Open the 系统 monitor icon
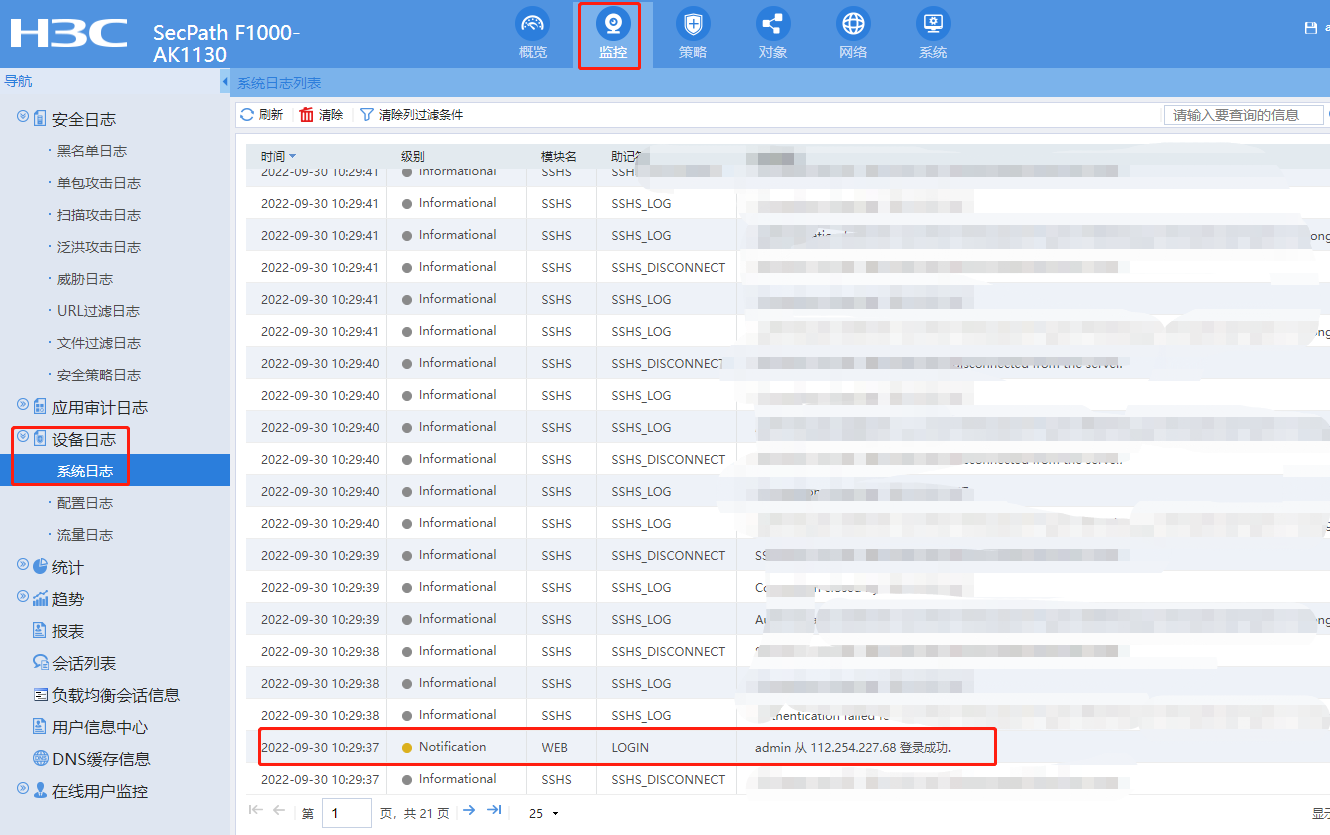 [x=932, y=24]
